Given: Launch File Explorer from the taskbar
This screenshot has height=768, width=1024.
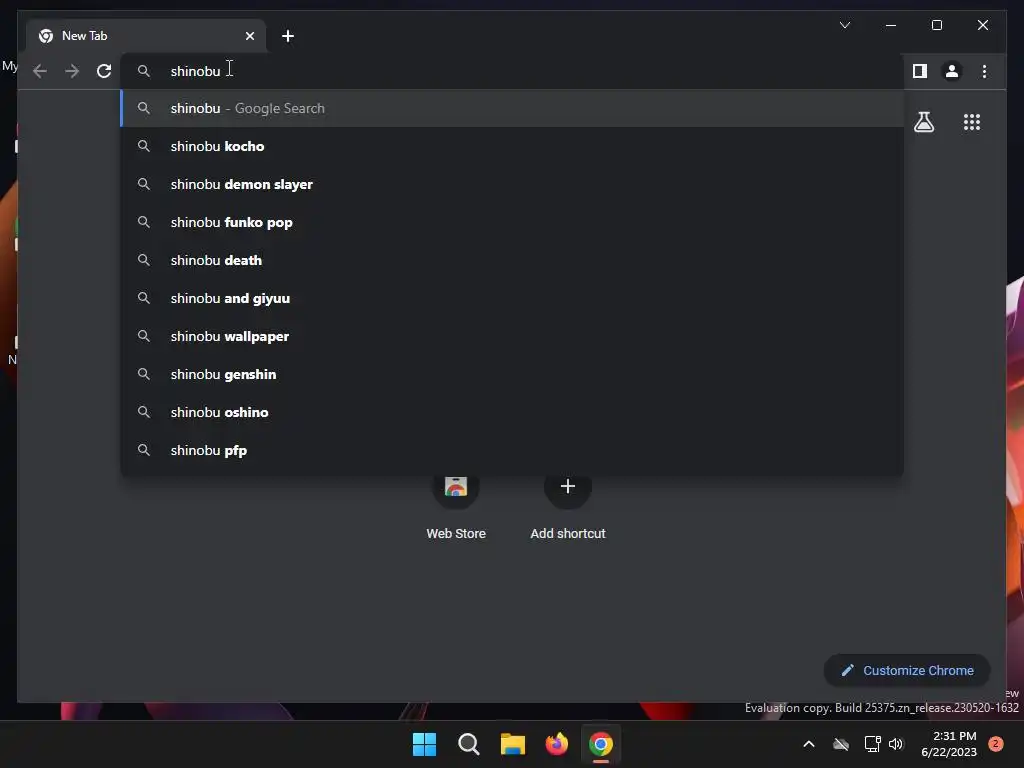Looking at the screenshot, I should pyautogui.click(x=513, y=744).
